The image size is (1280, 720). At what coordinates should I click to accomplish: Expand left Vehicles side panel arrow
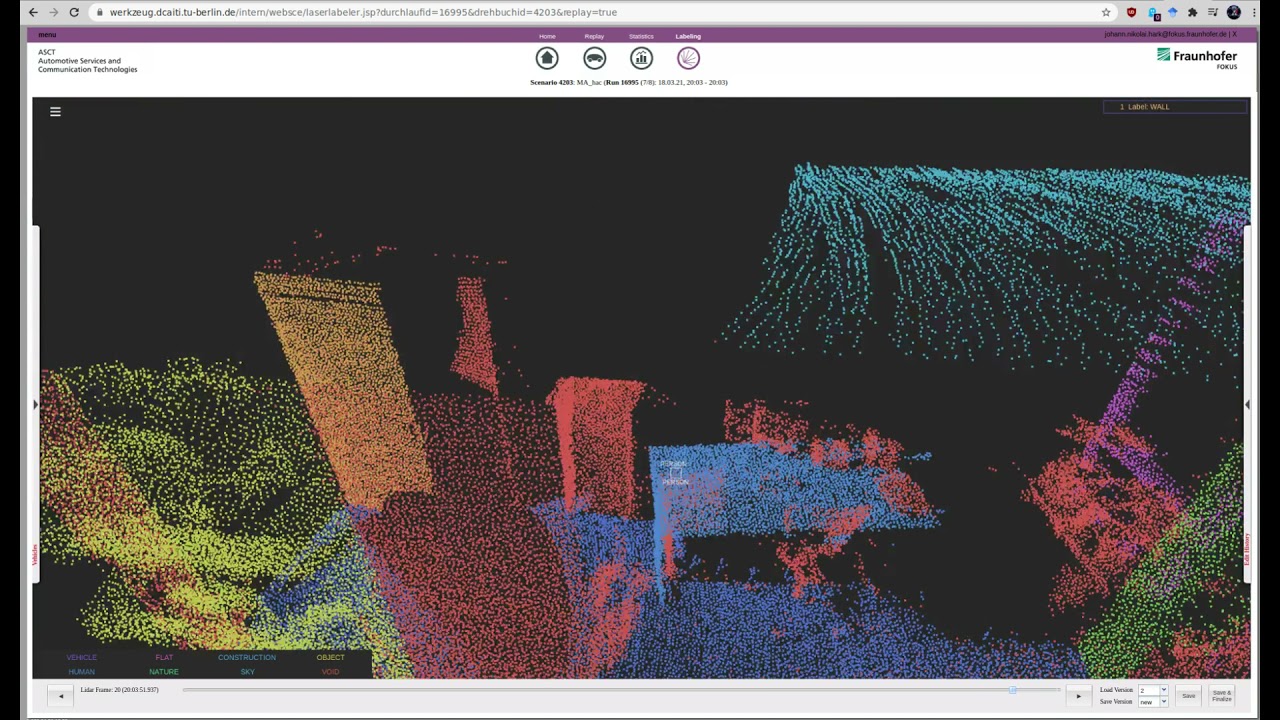(36, 404)
